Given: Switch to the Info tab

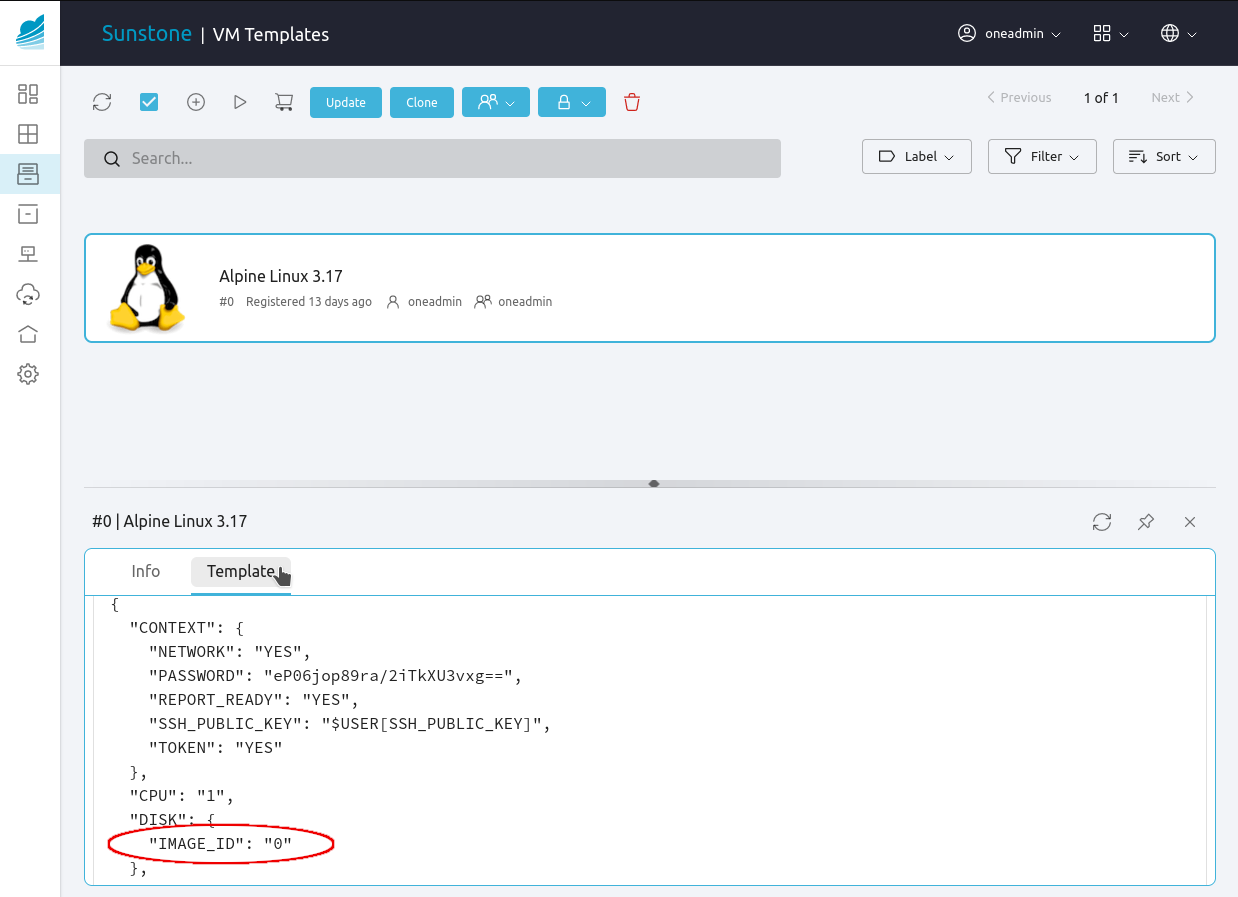Looking at the screenshot, I should coord(146,571).
